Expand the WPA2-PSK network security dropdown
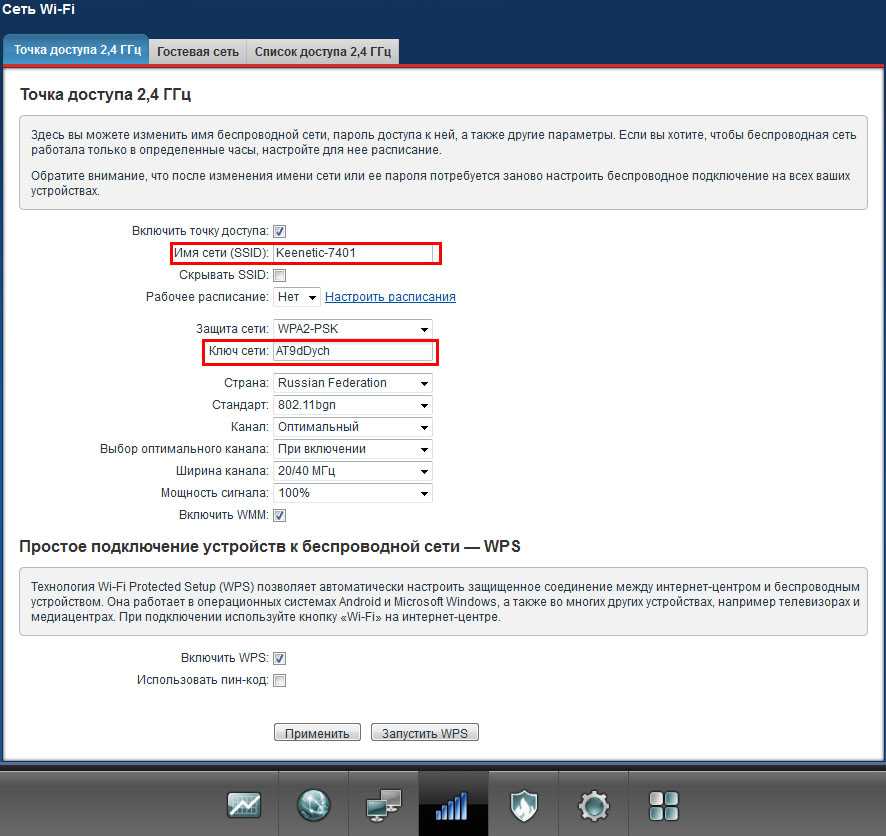The image size is (886, 836). tap(353, 328)
